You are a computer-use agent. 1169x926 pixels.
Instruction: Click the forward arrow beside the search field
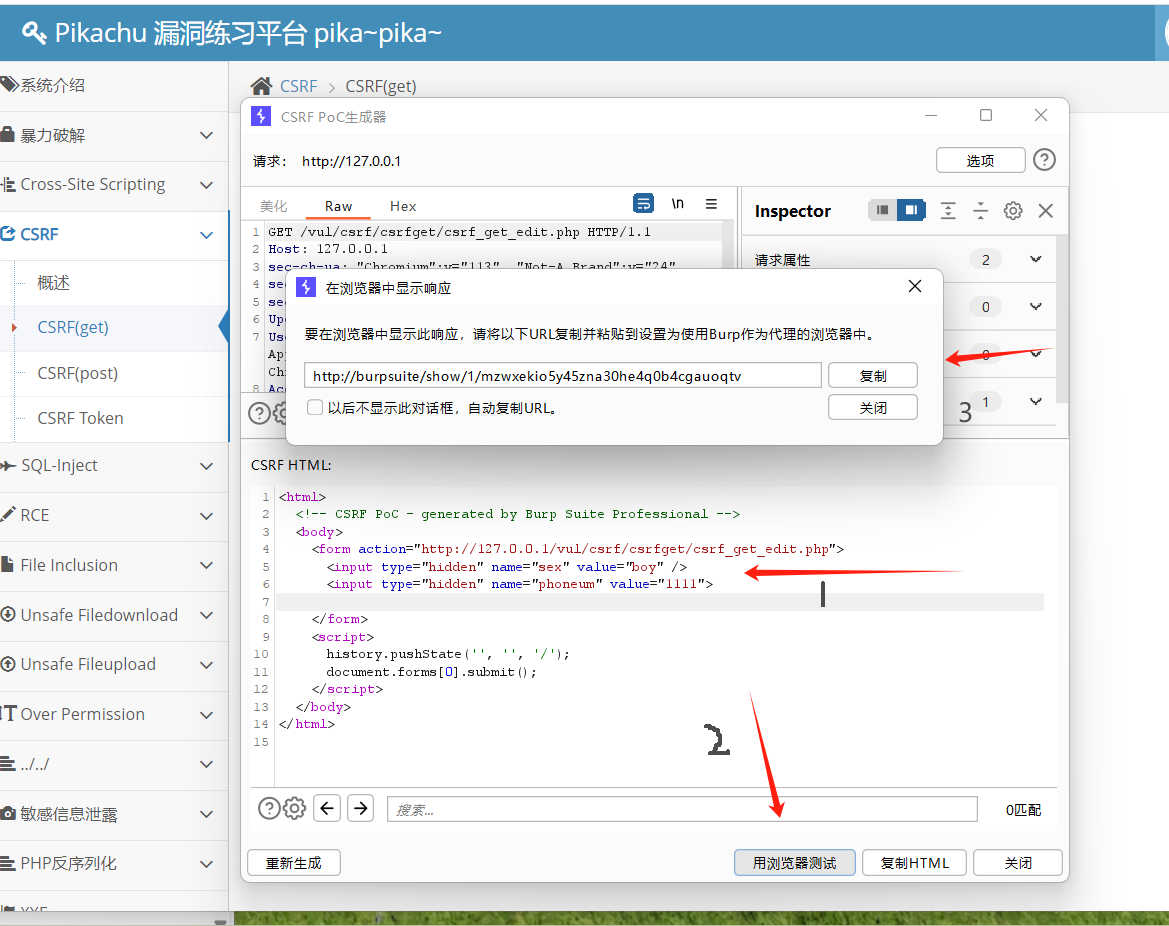[x=361, y=808]
